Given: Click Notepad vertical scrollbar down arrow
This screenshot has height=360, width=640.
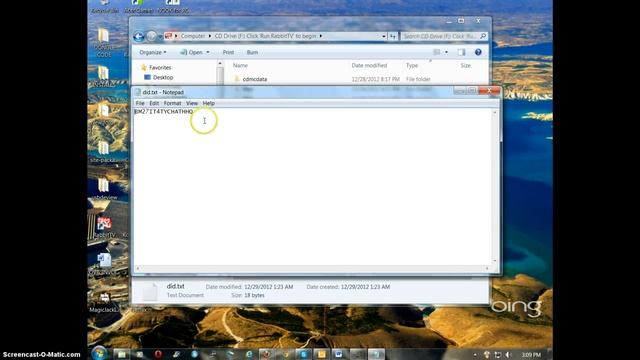Looking at the screenshot, I should tap(495, 261).
